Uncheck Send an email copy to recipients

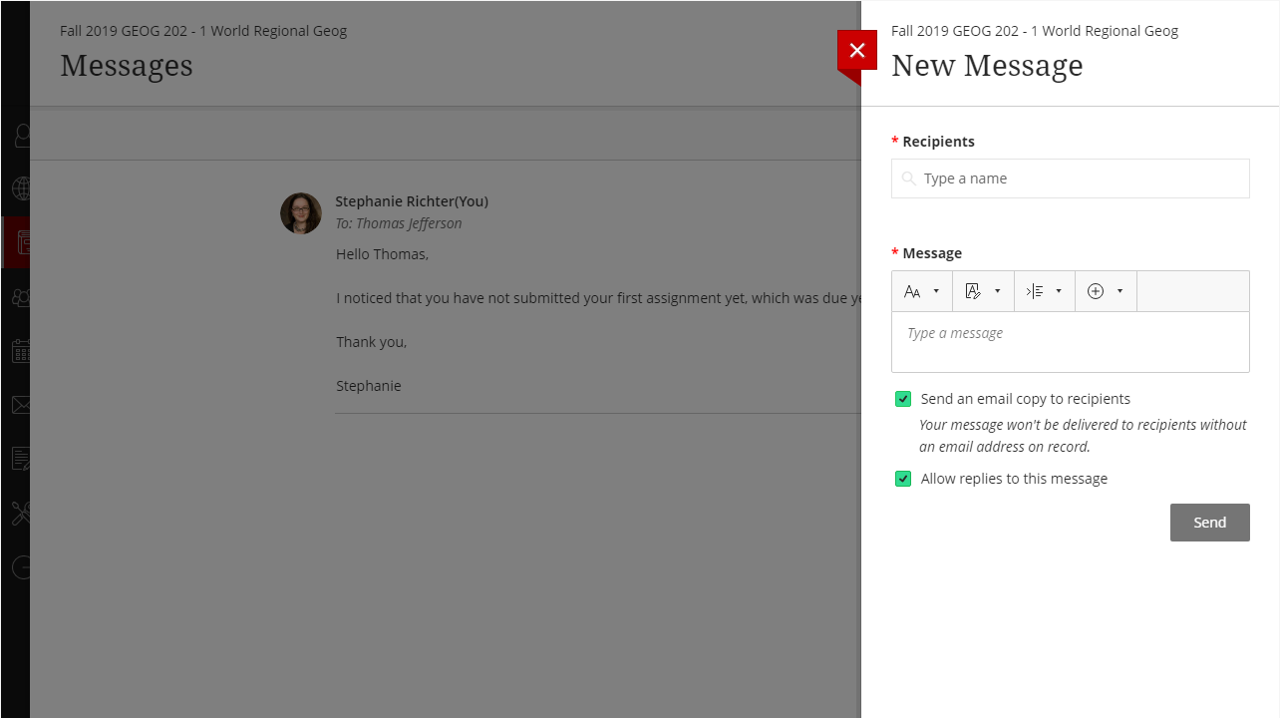(903, 399)
